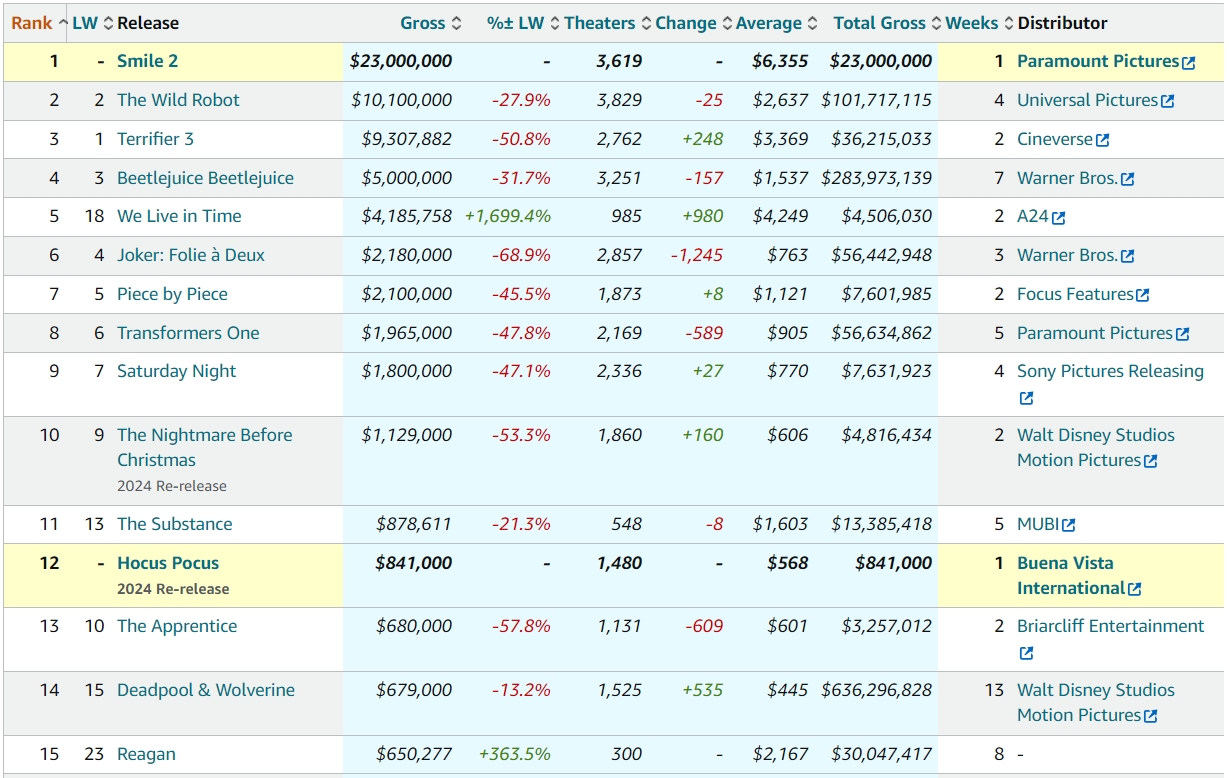Image resolution: width=1229 pixels, height=778 pixels.
Task: Open external link icon under Briarcliff Entertainment
Action: click(x=1026, y=653)
